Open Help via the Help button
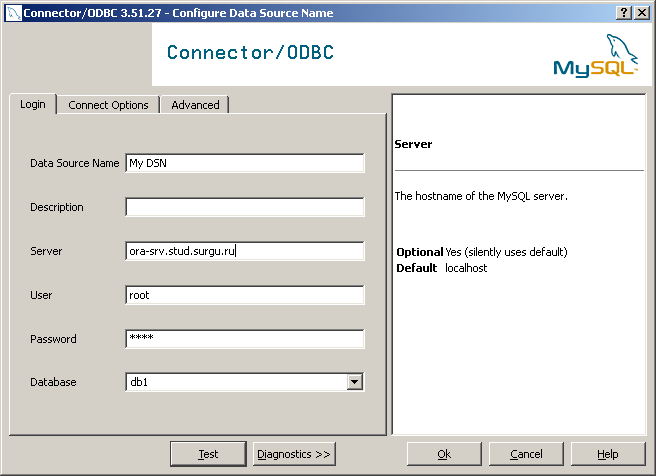 coord(608,454)
